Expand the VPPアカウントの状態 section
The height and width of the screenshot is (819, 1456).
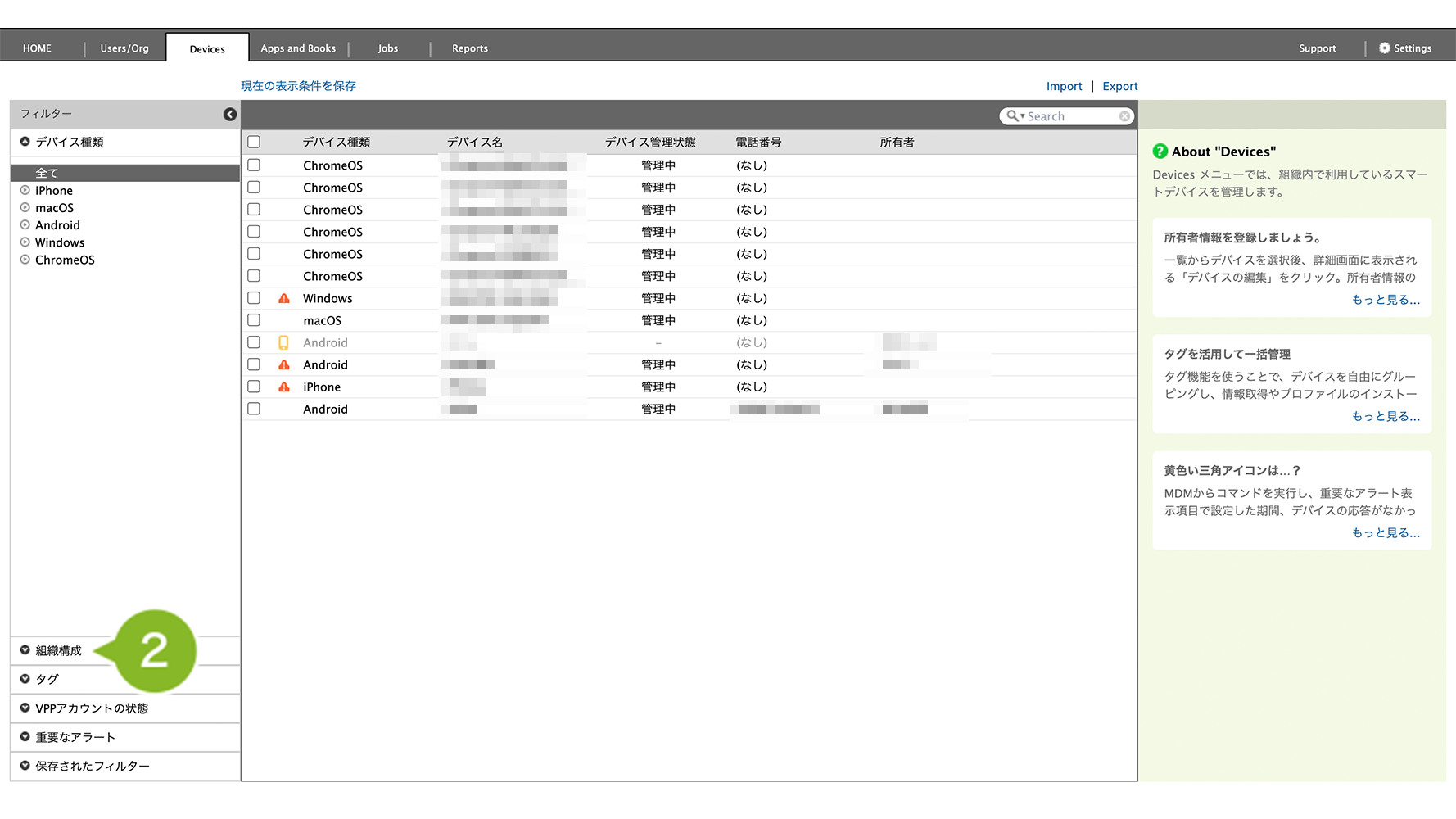25,708
